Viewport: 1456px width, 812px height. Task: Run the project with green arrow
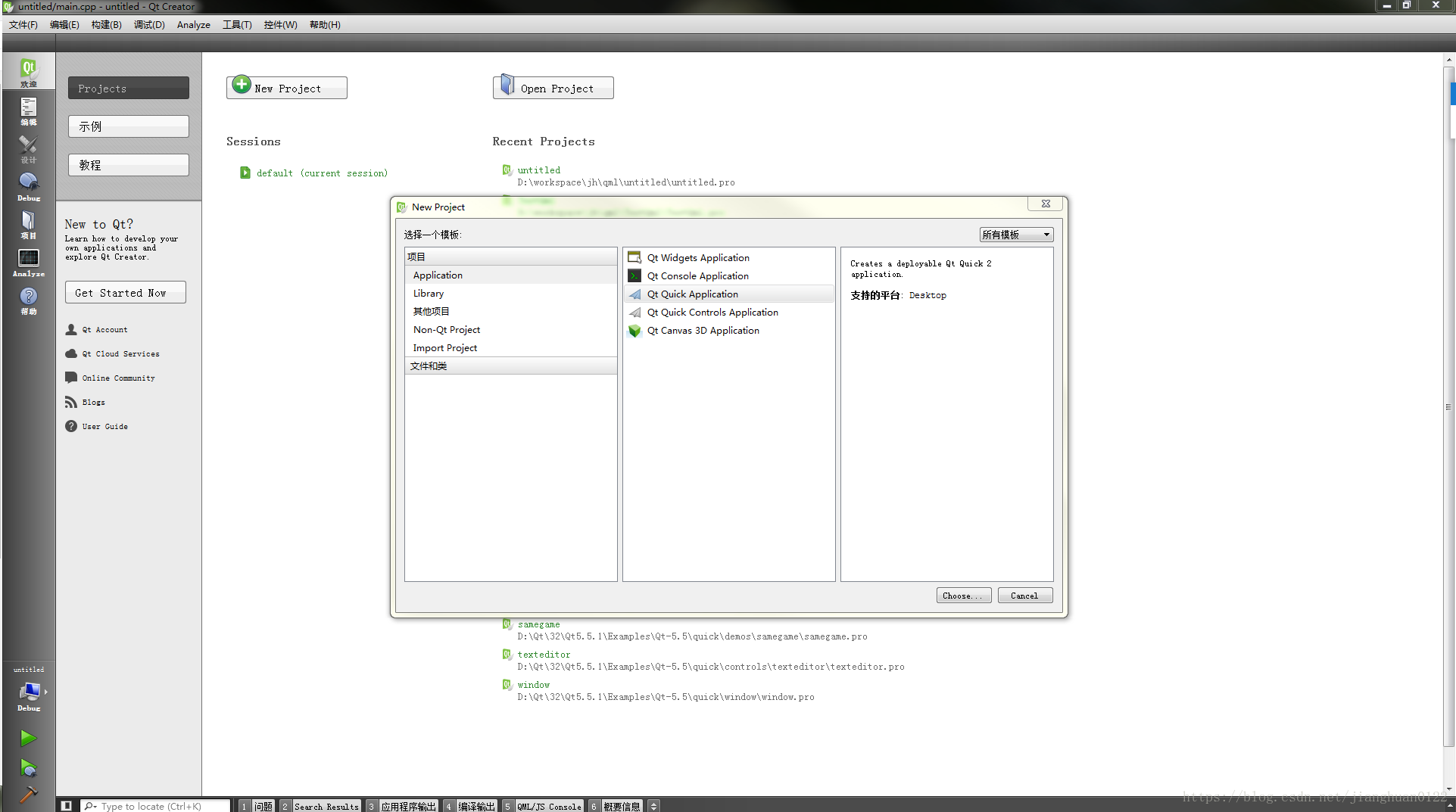pos(28,738)
